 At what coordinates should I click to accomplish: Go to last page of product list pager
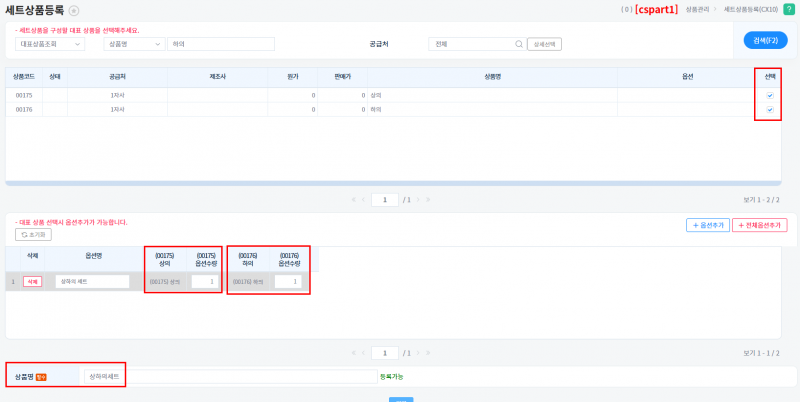428,200
